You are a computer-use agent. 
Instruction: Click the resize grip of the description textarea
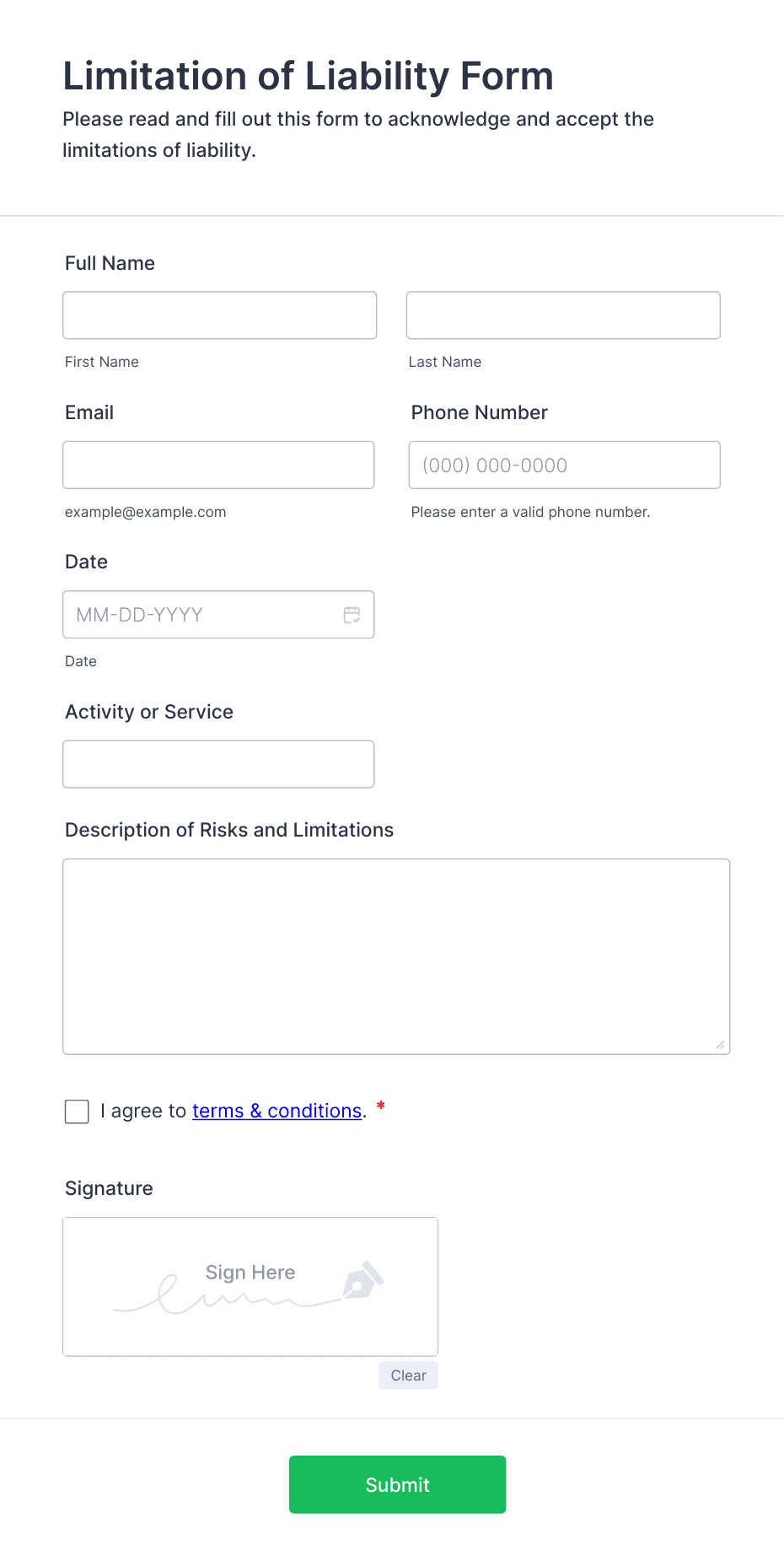coord(722,1046)
